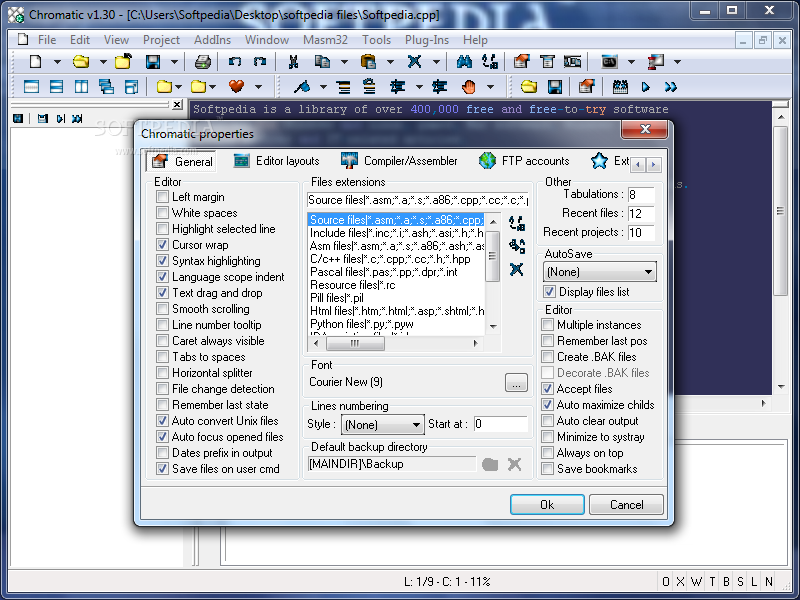The image size is (800, 600).
Task: Expand the Save dropdown arrow
Action: tap(174, 62)
